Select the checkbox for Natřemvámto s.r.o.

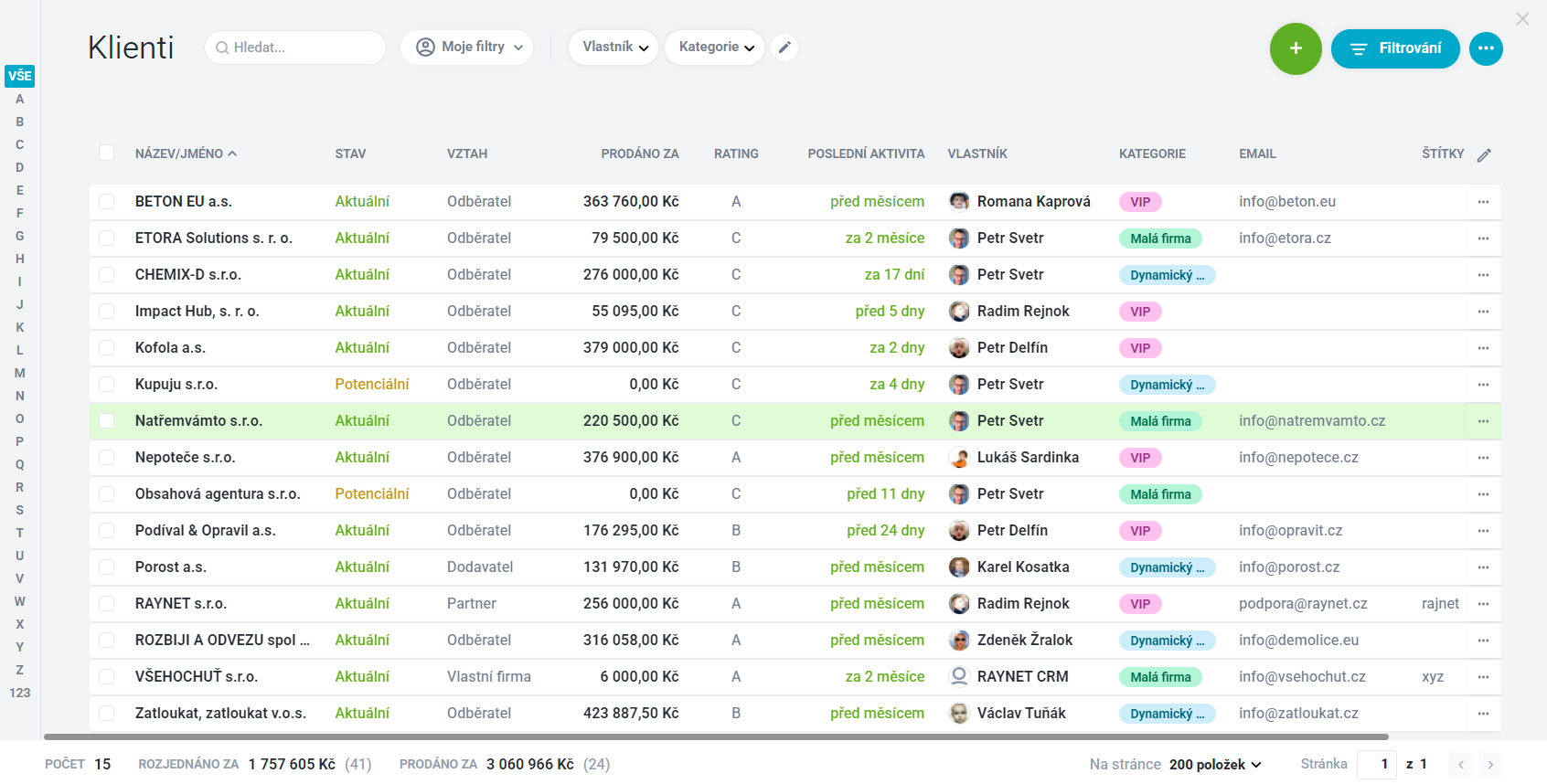point(107,421)
